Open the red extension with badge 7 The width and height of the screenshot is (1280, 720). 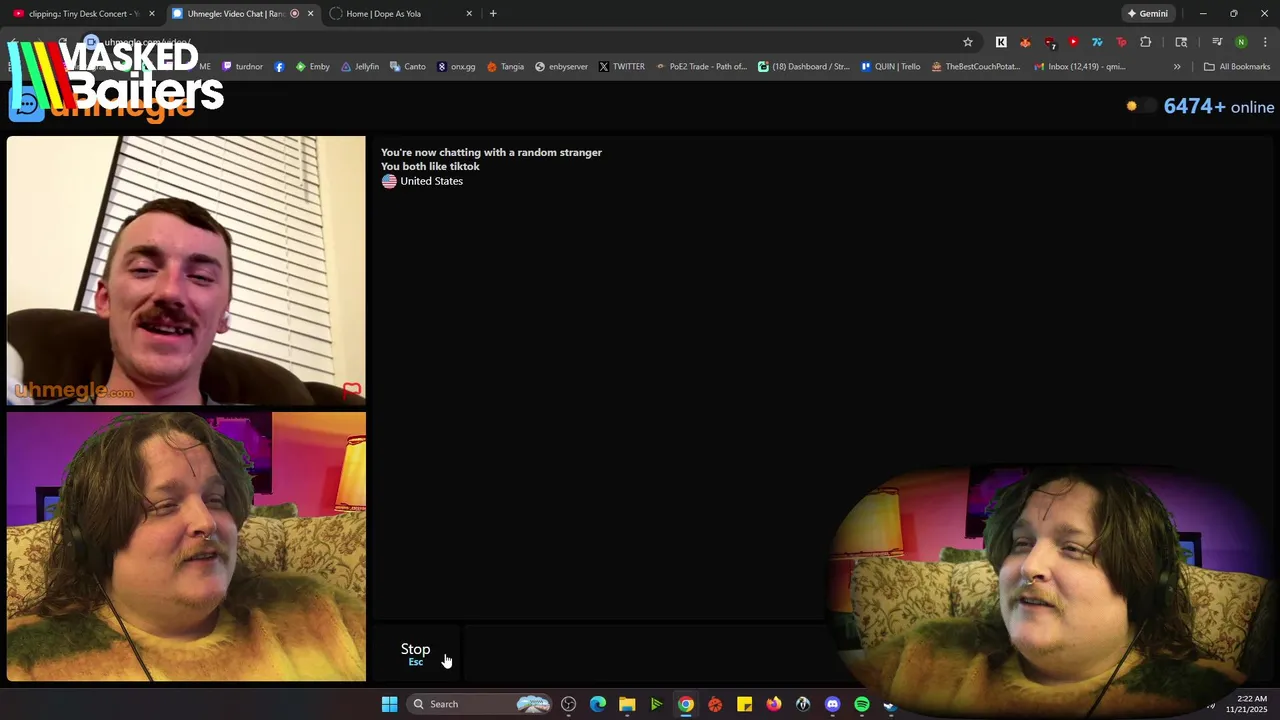click(1049, 42)
